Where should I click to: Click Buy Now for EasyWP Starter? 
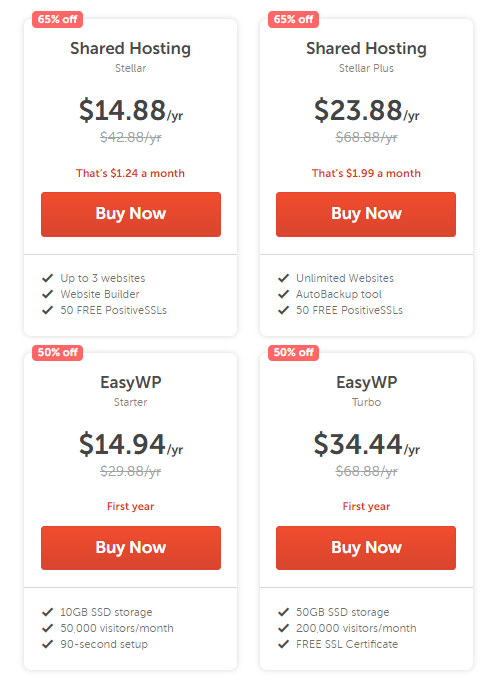click(x=131, y=548)
